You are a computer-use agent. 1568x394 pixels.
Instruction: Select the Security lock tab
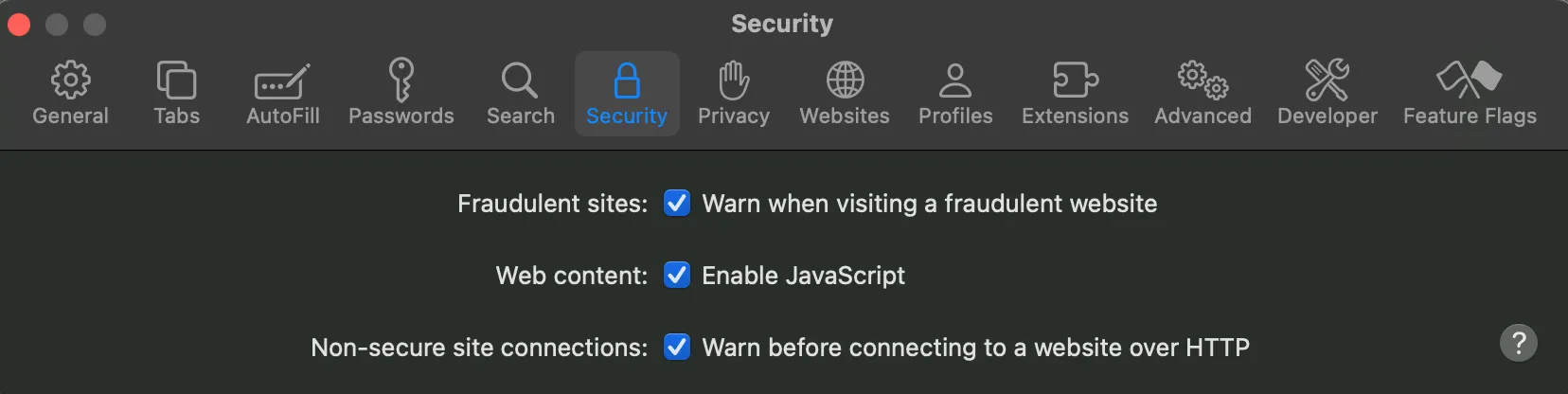(x=627, y=94)
